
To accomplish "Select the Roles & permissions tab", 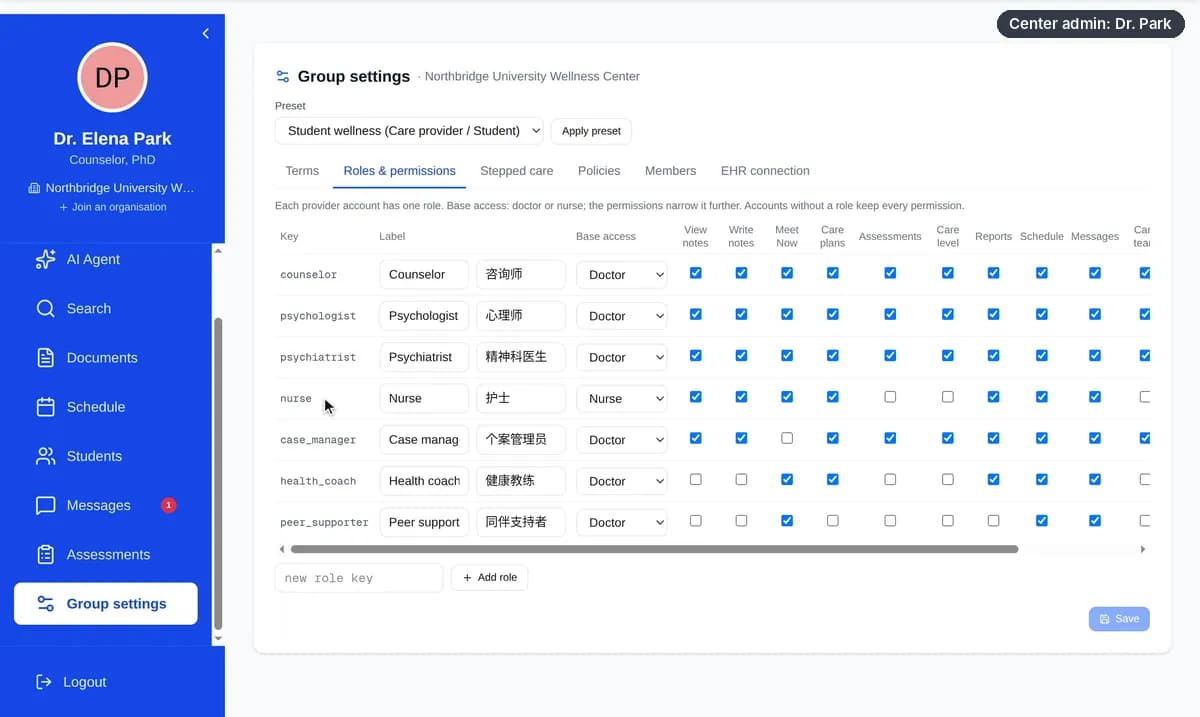I will 399,171.
